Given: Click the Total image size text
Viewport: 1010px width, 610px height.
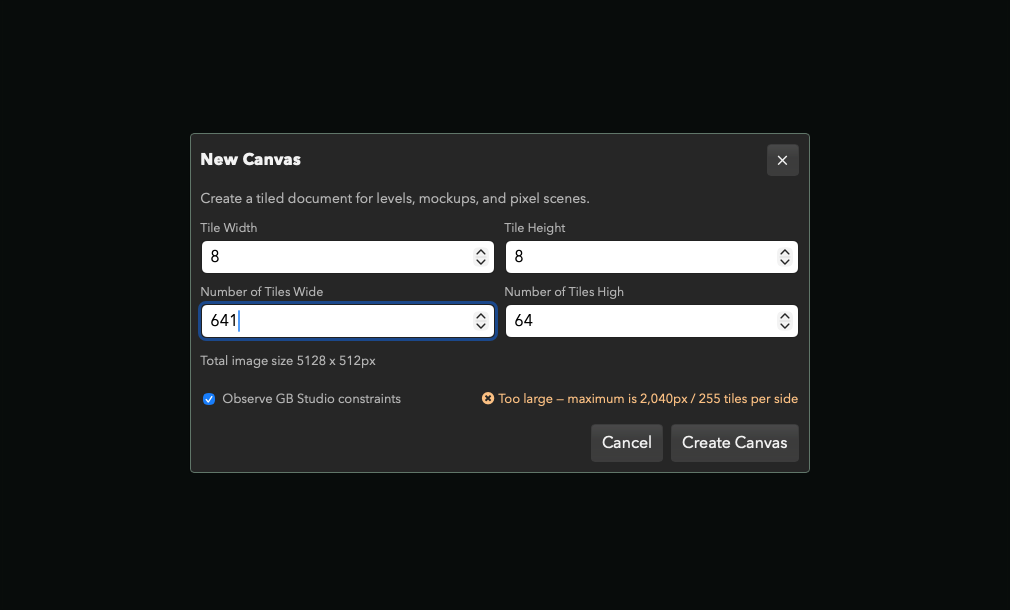Looking at the screenshot, I should pyautogui.click(x=288, y=361).
